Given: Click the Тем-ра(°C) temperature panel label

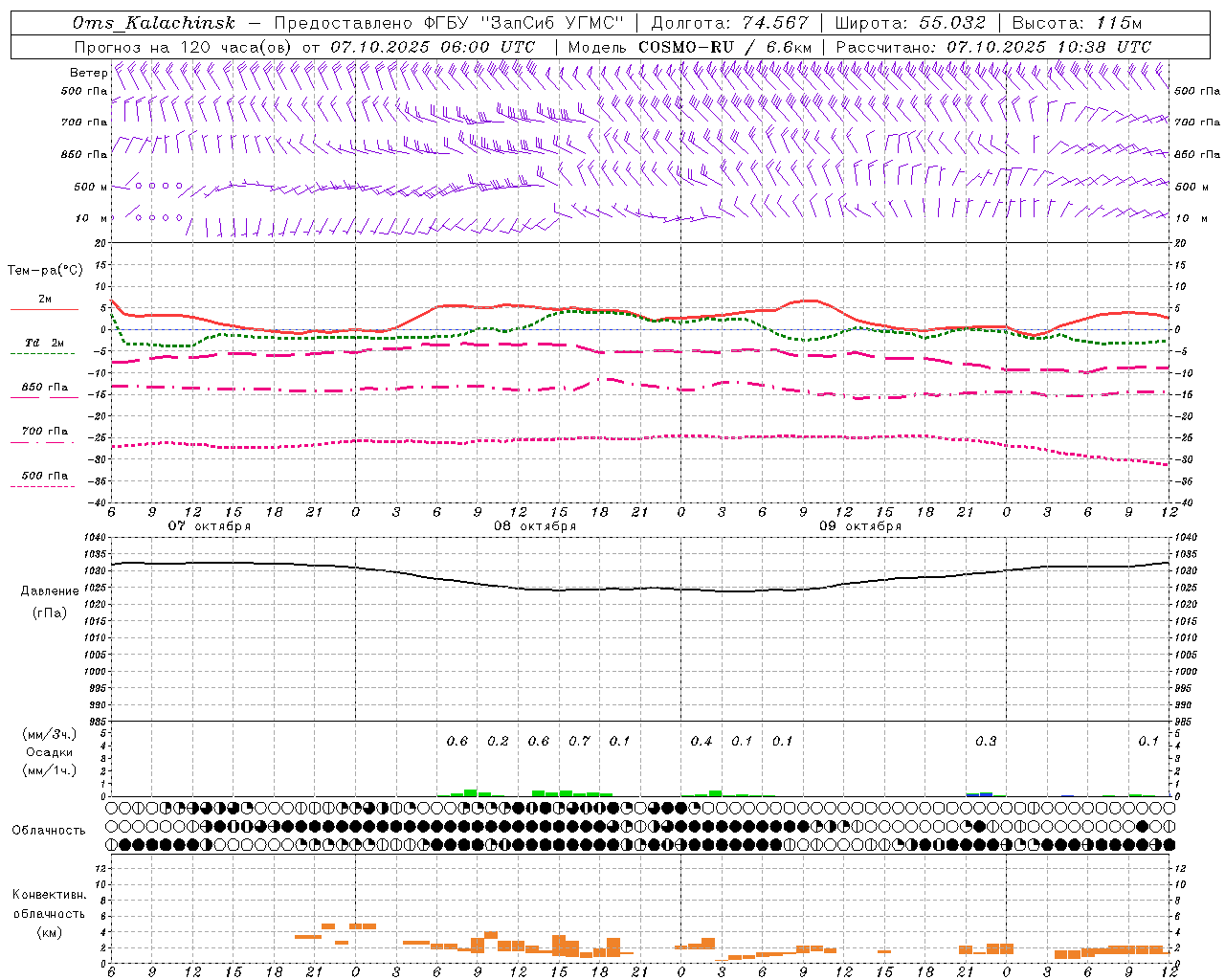Looking at the screenshot, I should pos(45,270).
